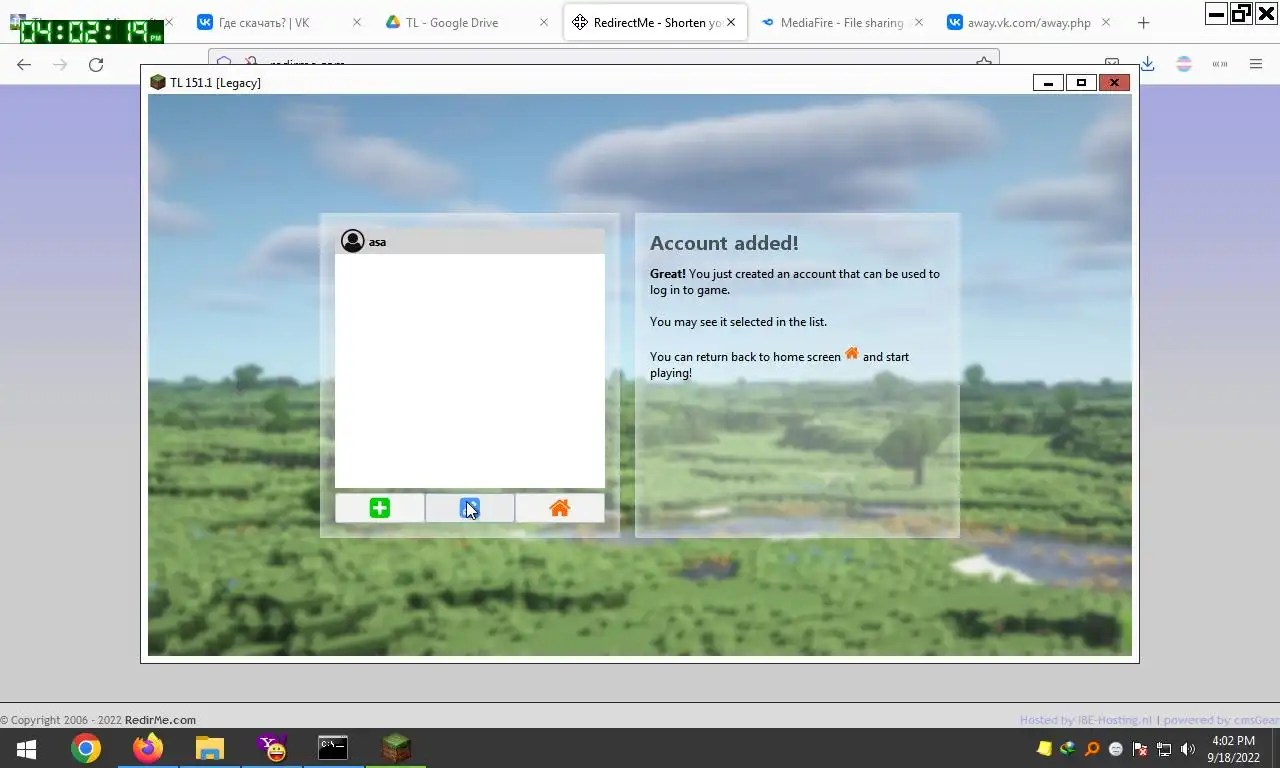This screenshot has height=768, width=1280.
Task: Close the TL 151.1 launcher window
Action: click(1114, 83)
